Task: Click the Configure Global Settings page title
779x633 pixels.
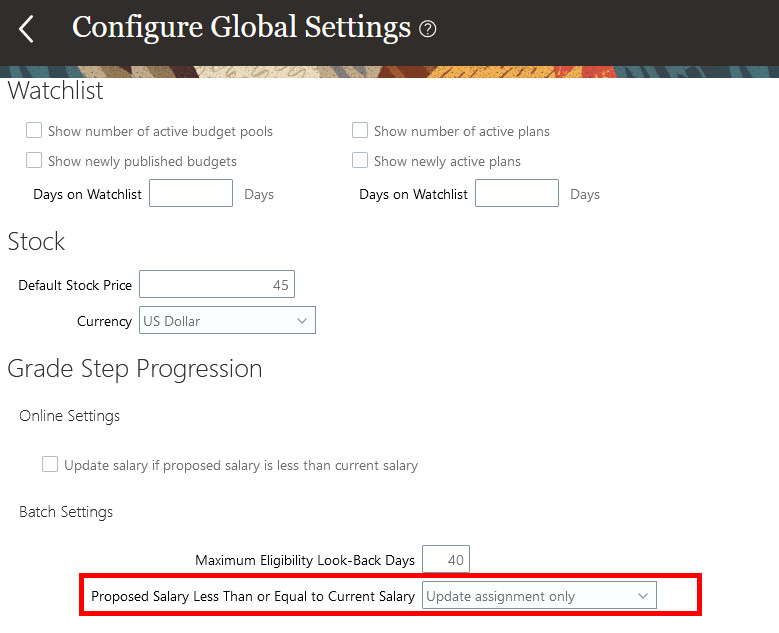Action: pos(241,27)
